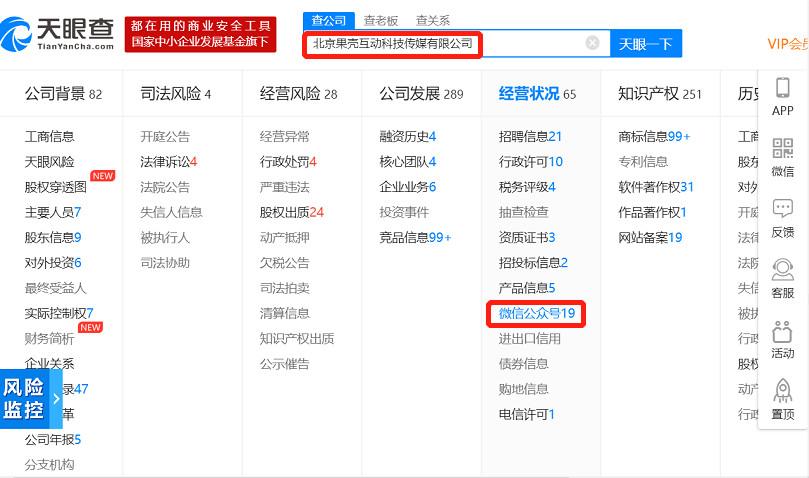Click the greyed 分支机构 entry
This screenshot has width=809, height=478.
[x=50, y=465]
